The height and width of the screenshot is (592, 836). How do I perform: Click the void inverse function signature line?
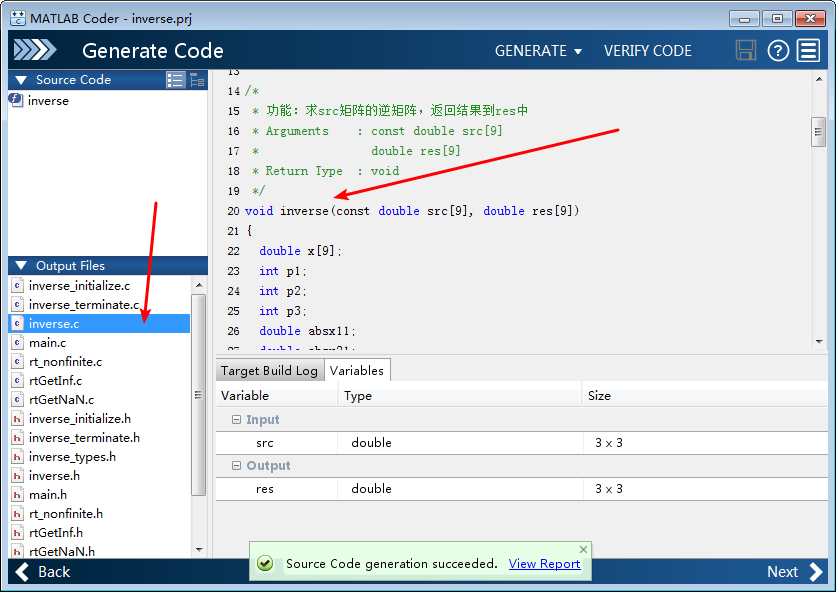(412, 211)
